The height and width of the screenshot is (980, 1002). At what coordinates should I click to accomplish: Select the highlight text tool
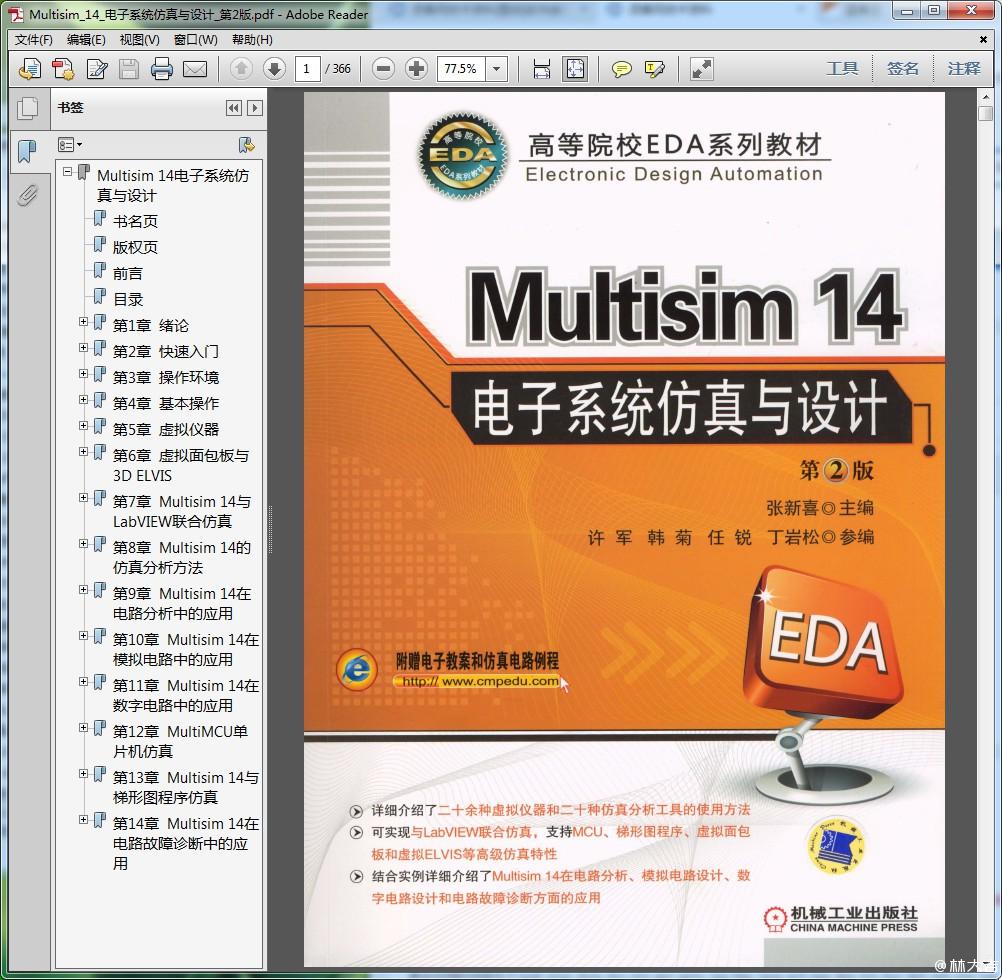655,69
